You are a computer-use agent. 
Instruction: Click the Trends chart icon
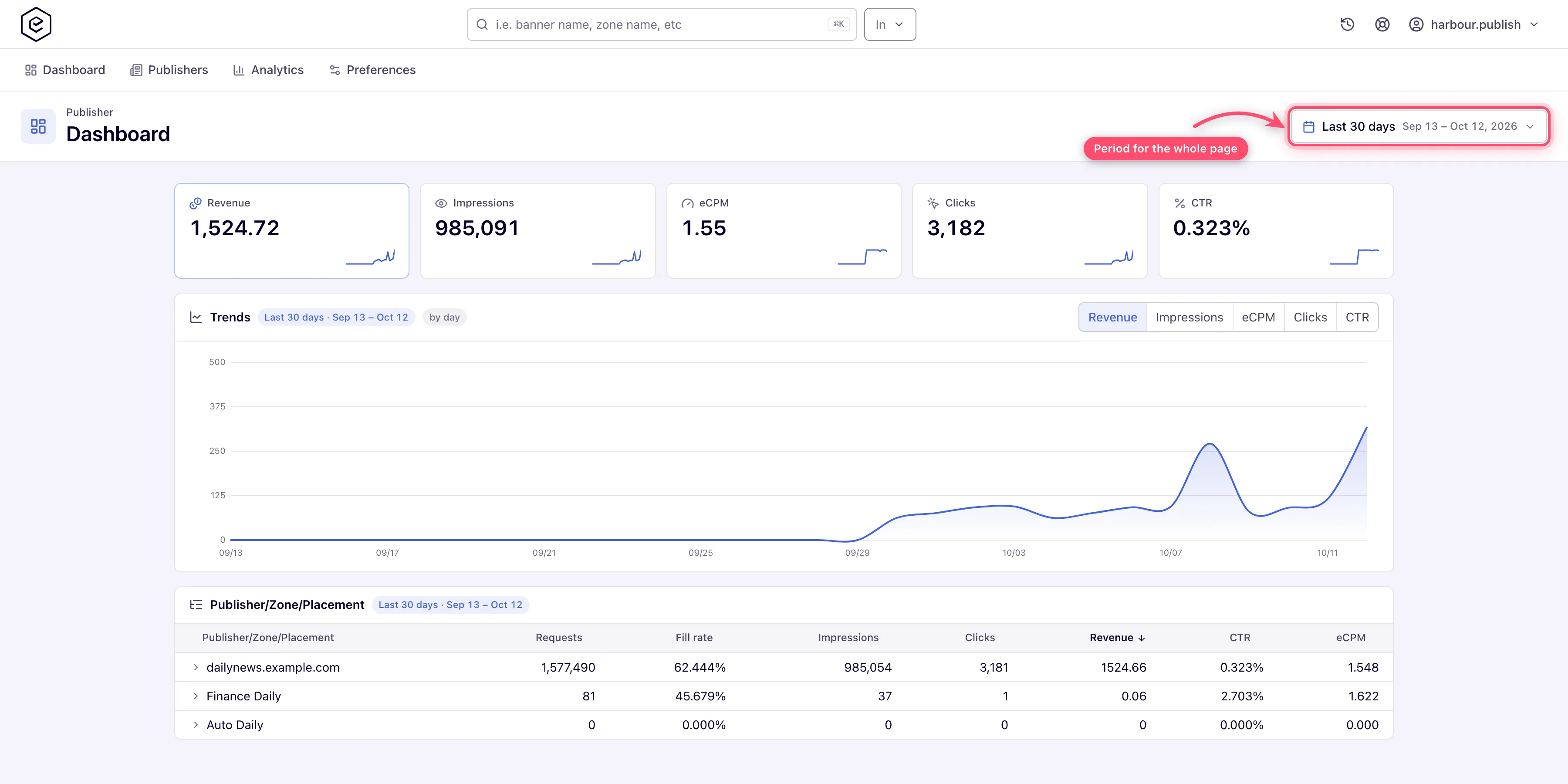196,317
